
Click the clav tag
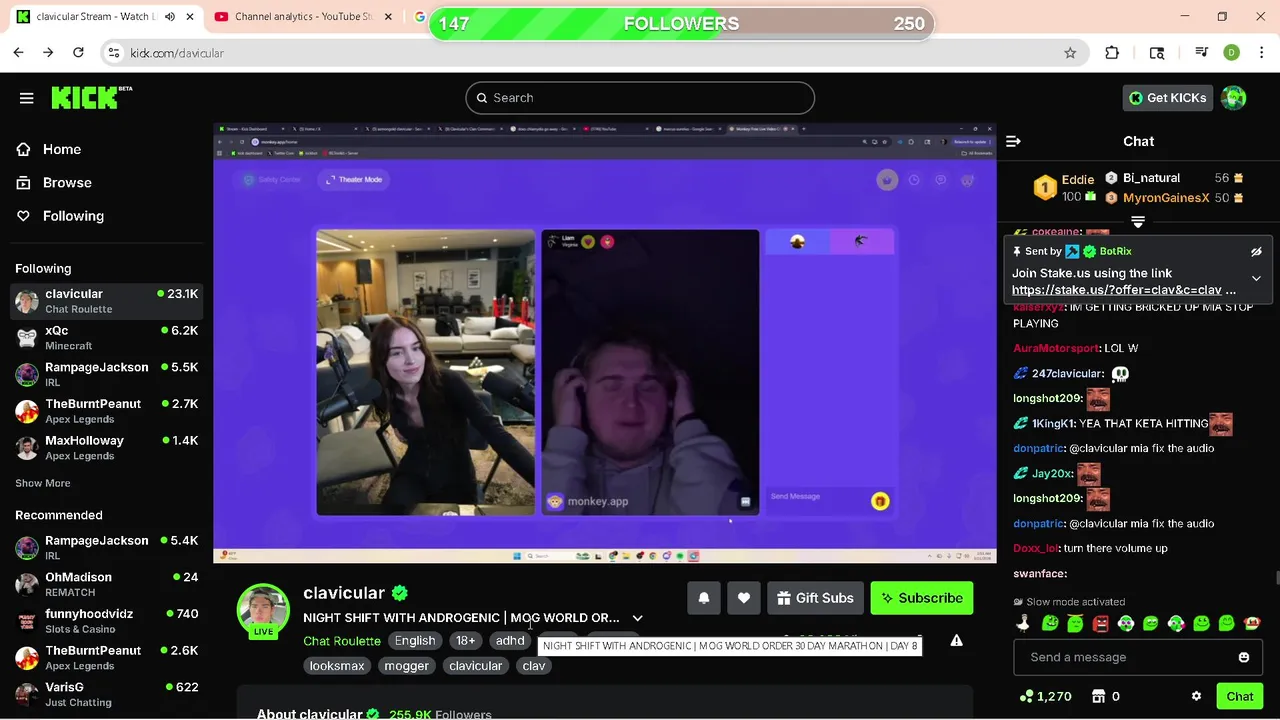pos(534,666)
